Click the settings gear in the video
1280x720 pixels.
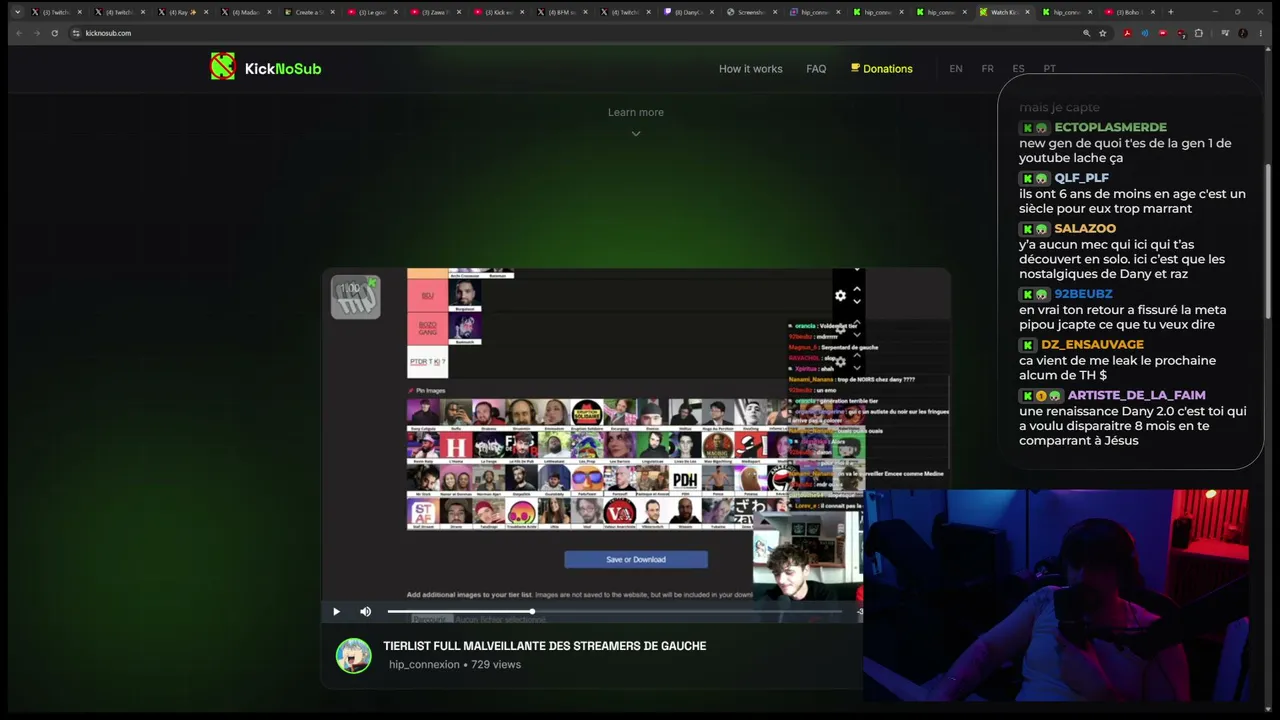tap(840, 295)
